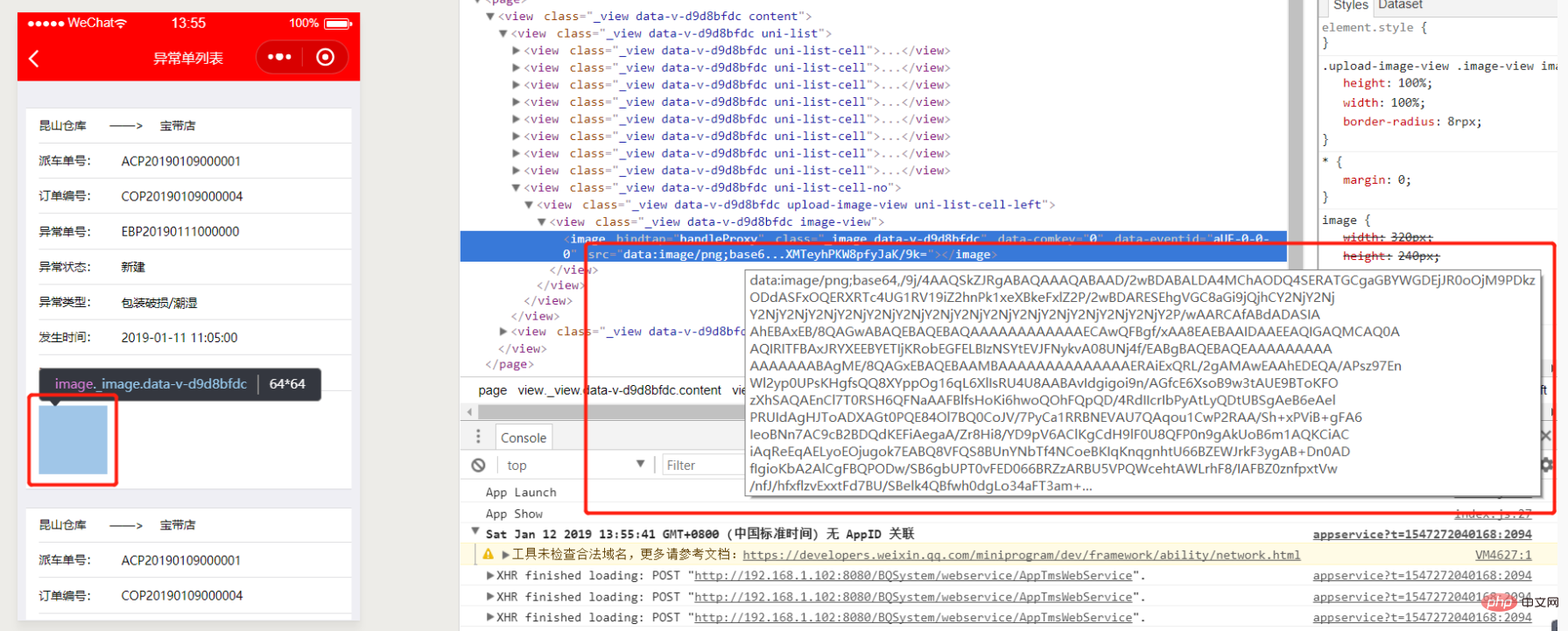
Task: Click the 'height: 100%' style declaration
Action: coord(1388,83)
